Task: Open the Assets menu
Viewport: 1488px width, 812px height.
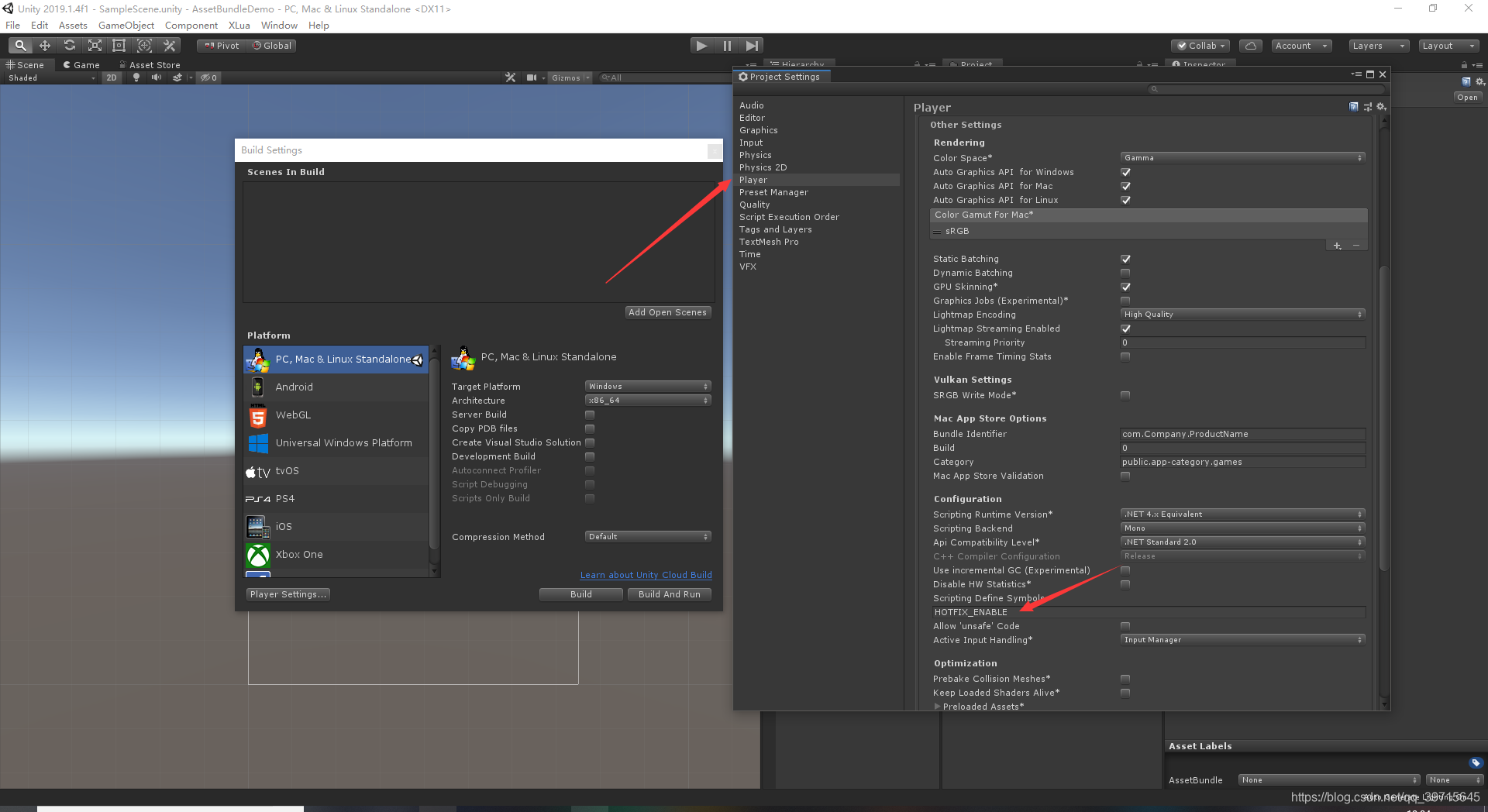Action: (73, 26)
